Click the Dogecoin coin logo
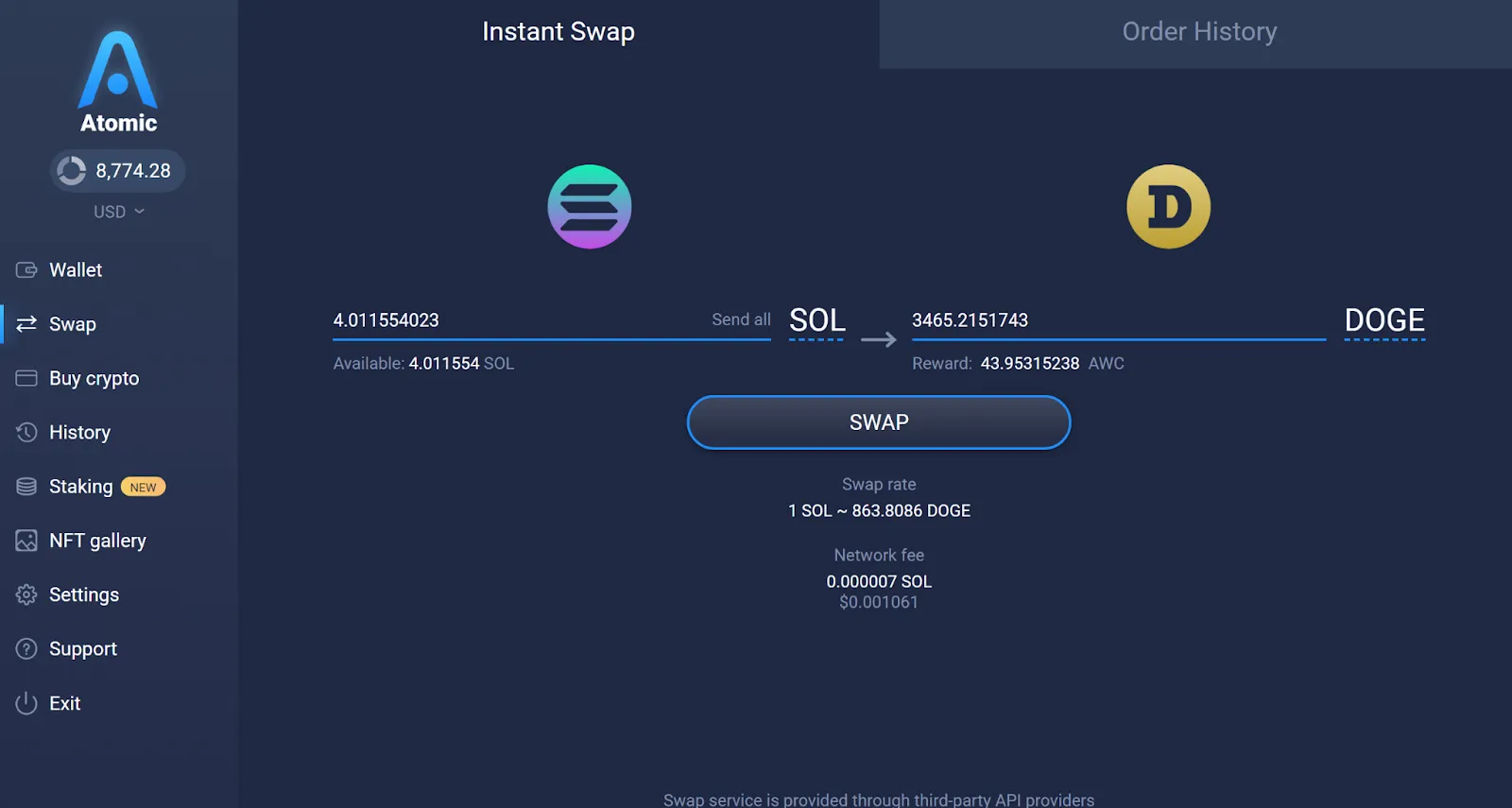The image size is (1512, 808). [1168, 207]
